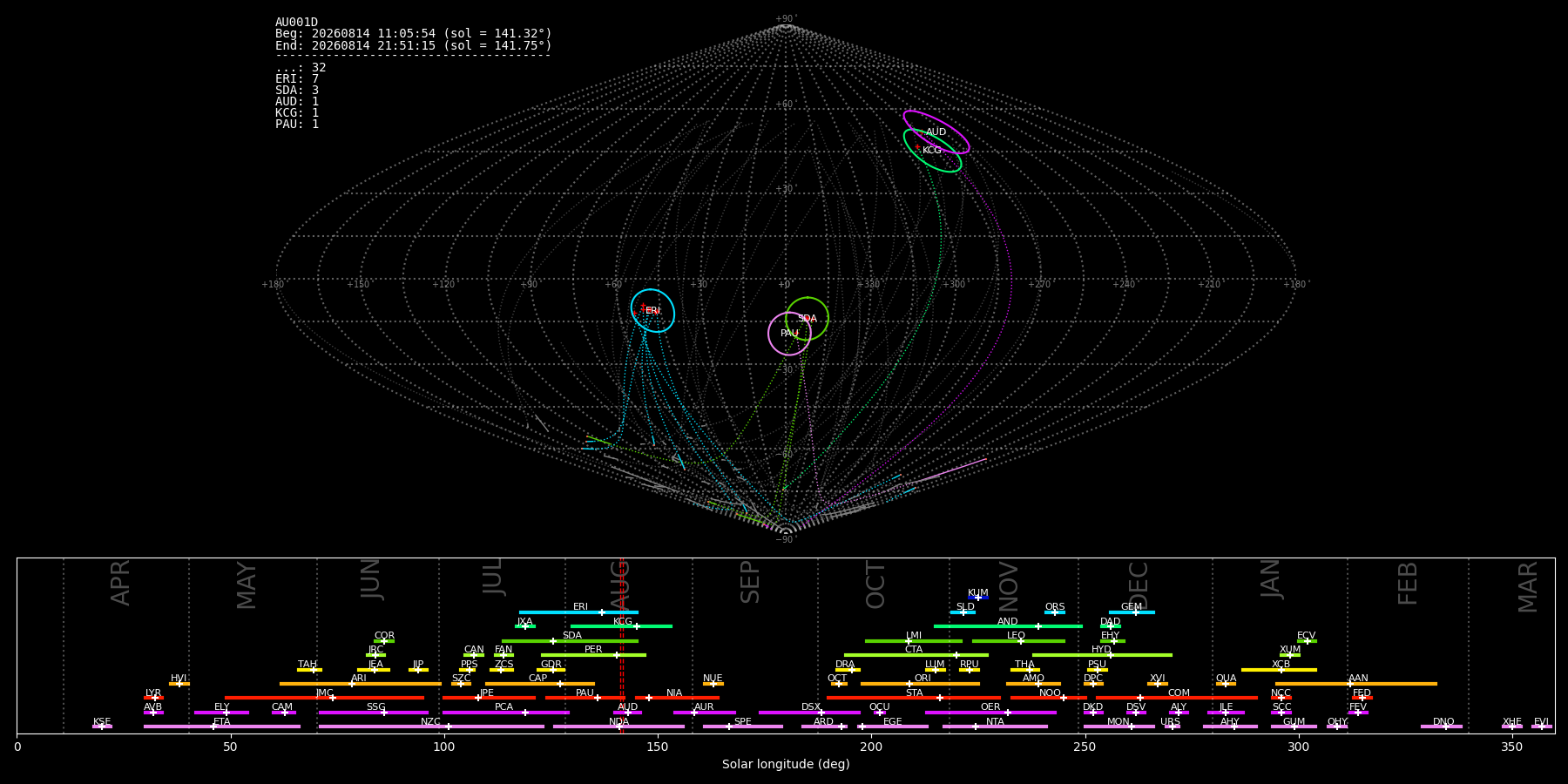Click the LEO shower timeline bar

(x=1018, y=641)
